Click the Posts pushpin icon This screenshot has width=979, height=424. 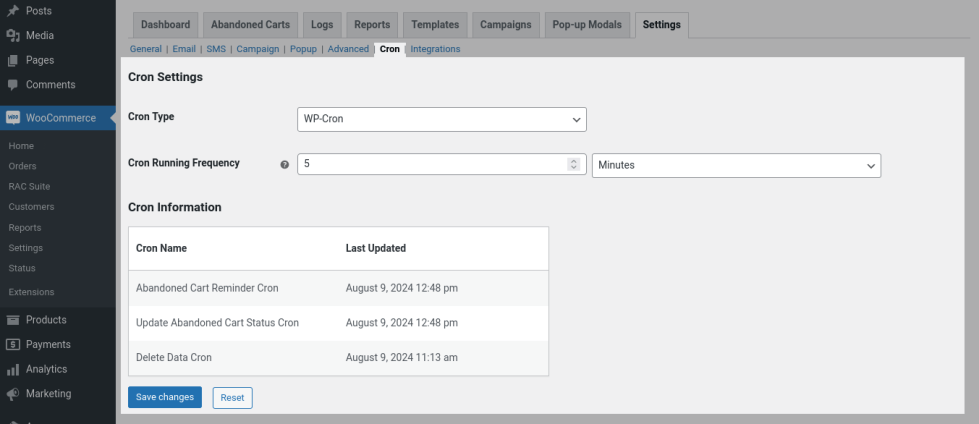tap(13, 11)
